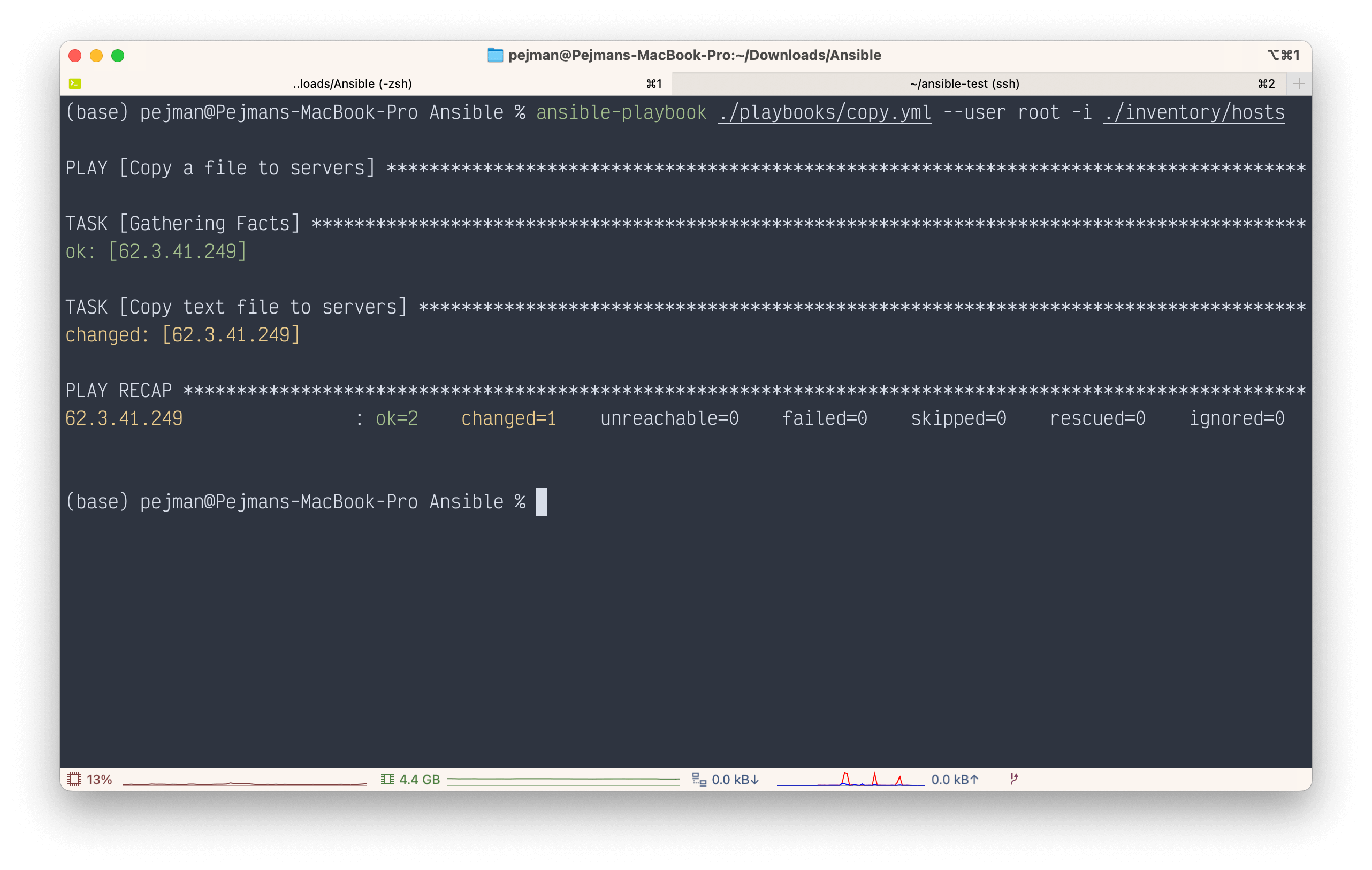Click the 'ok: [62.3.41.249]' line
The height and width of the screenshot is (870, 1372).
(x=156, y=251)
